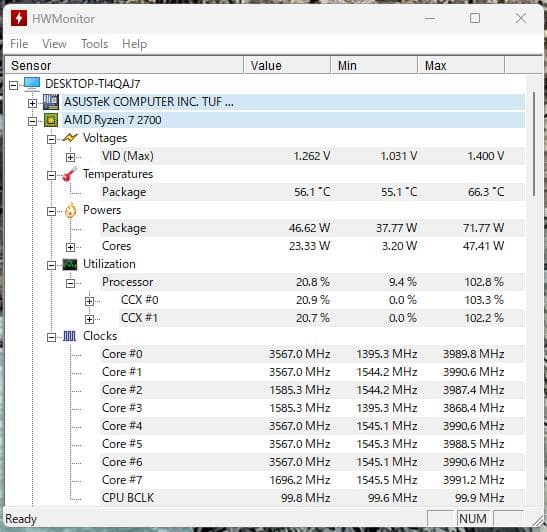Click the 66.3 °C max temperature value
The height and width of the screenshot is (532, 547).
point(486,192)
